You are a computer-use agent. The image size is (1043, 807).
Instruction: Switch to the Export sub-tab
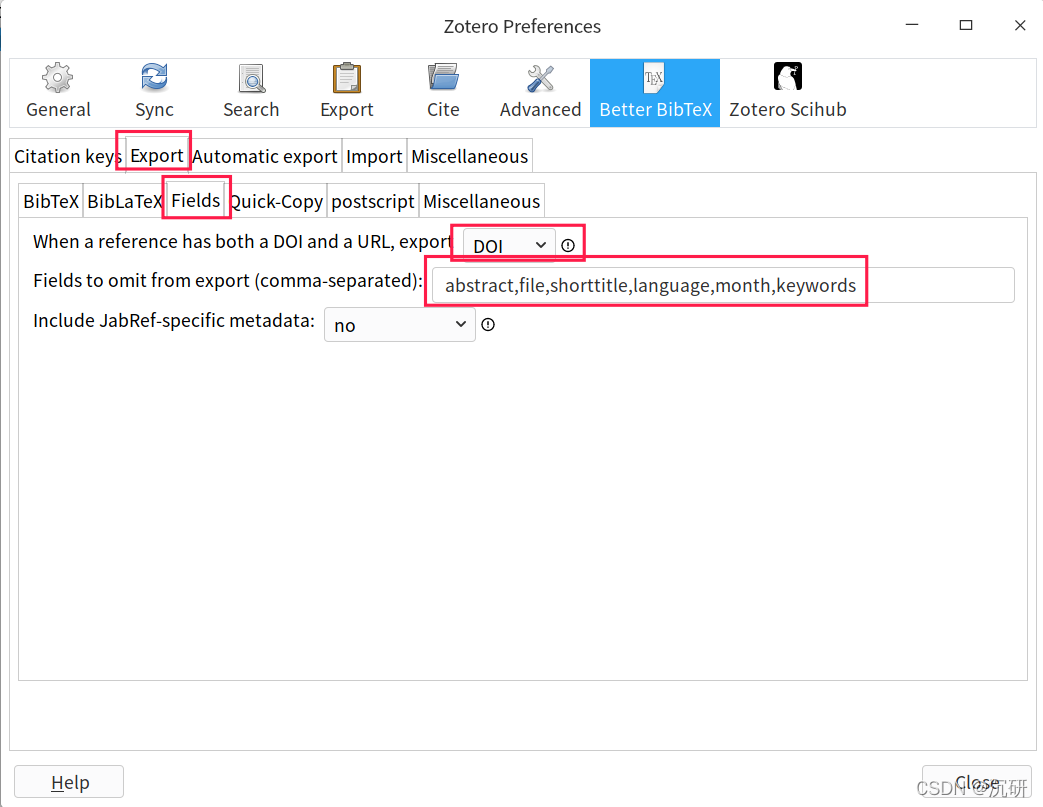156,156
